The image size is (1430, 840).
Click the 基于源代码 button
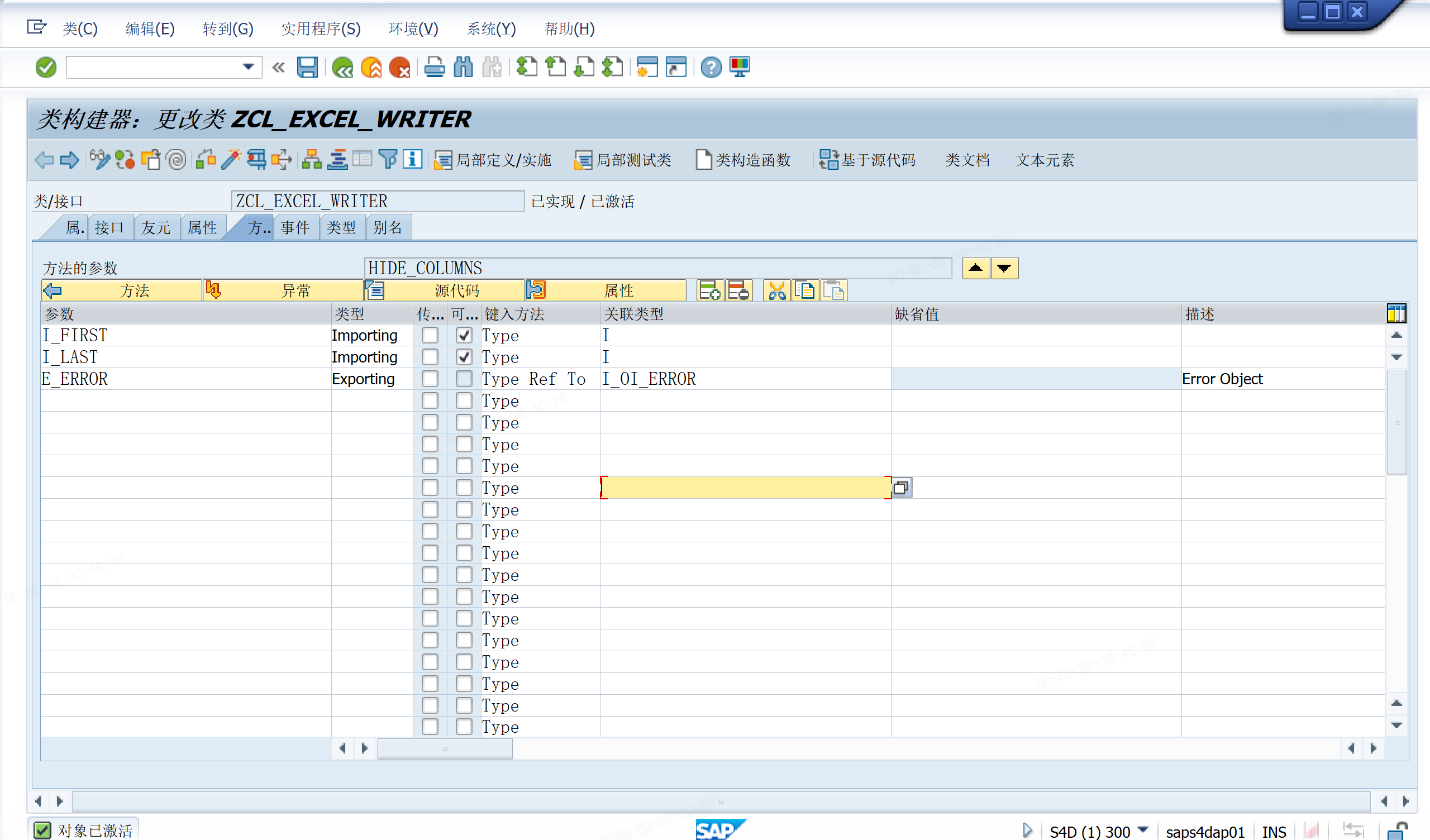[867, 160]
